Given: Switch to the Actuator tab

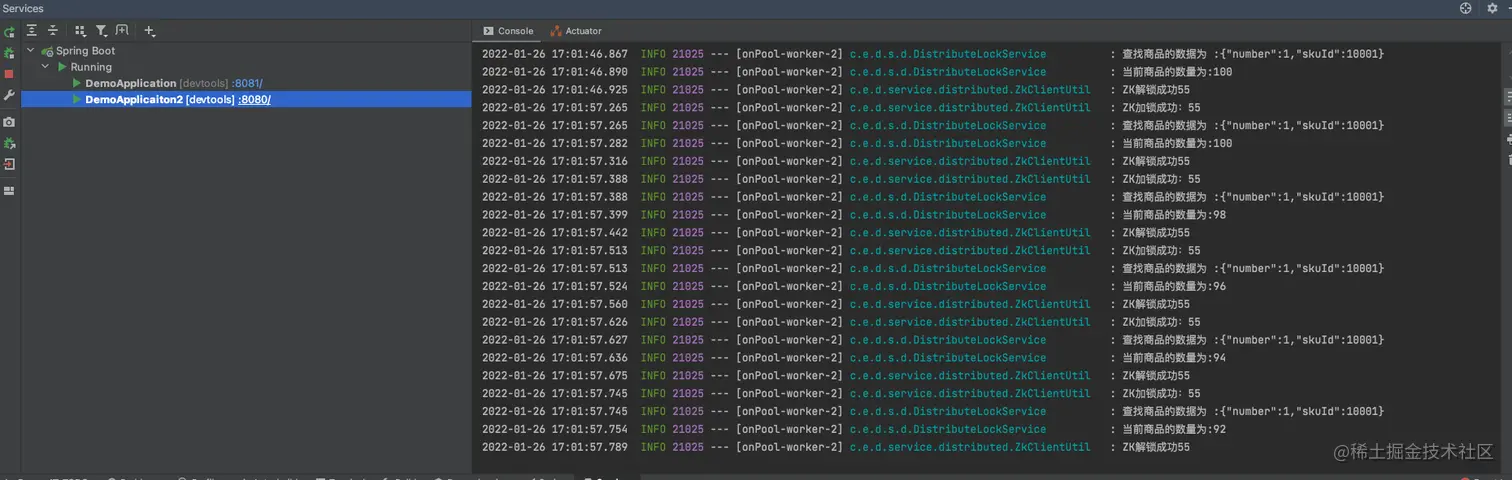Looking at the screenshot, I should coord(576,31).
